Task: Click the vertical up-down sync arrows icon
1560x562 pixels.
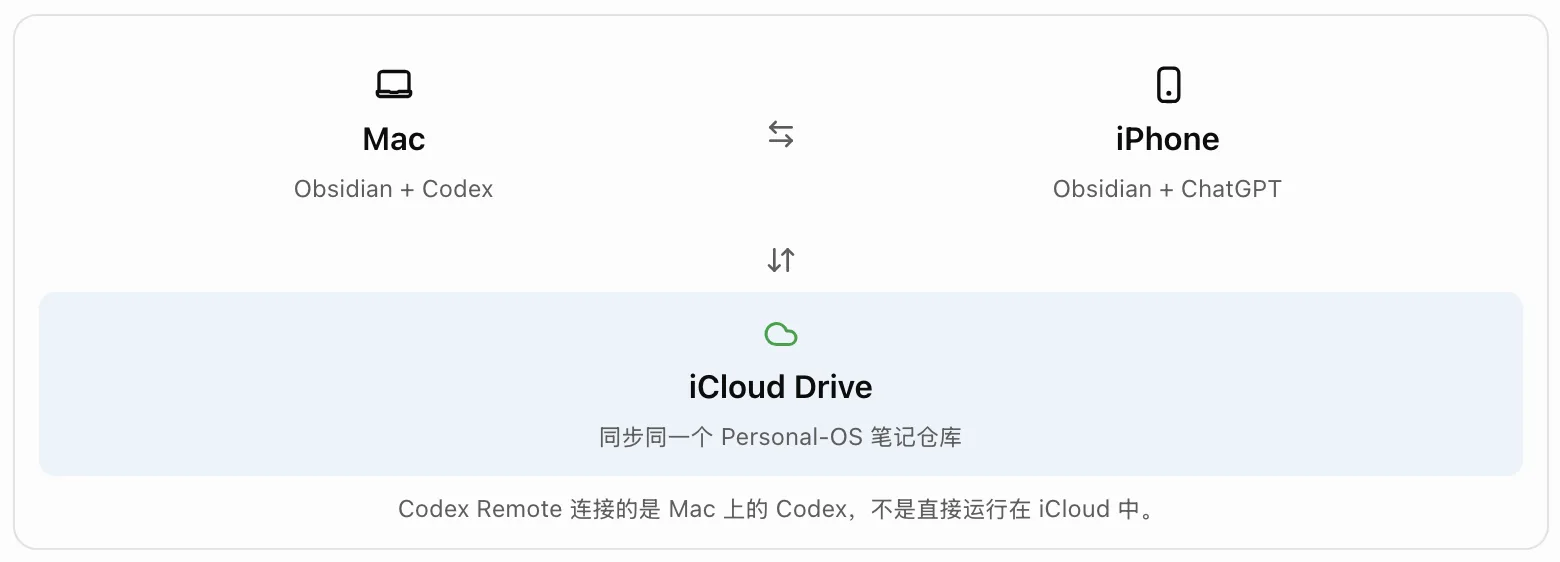Action: click(781, 260)
